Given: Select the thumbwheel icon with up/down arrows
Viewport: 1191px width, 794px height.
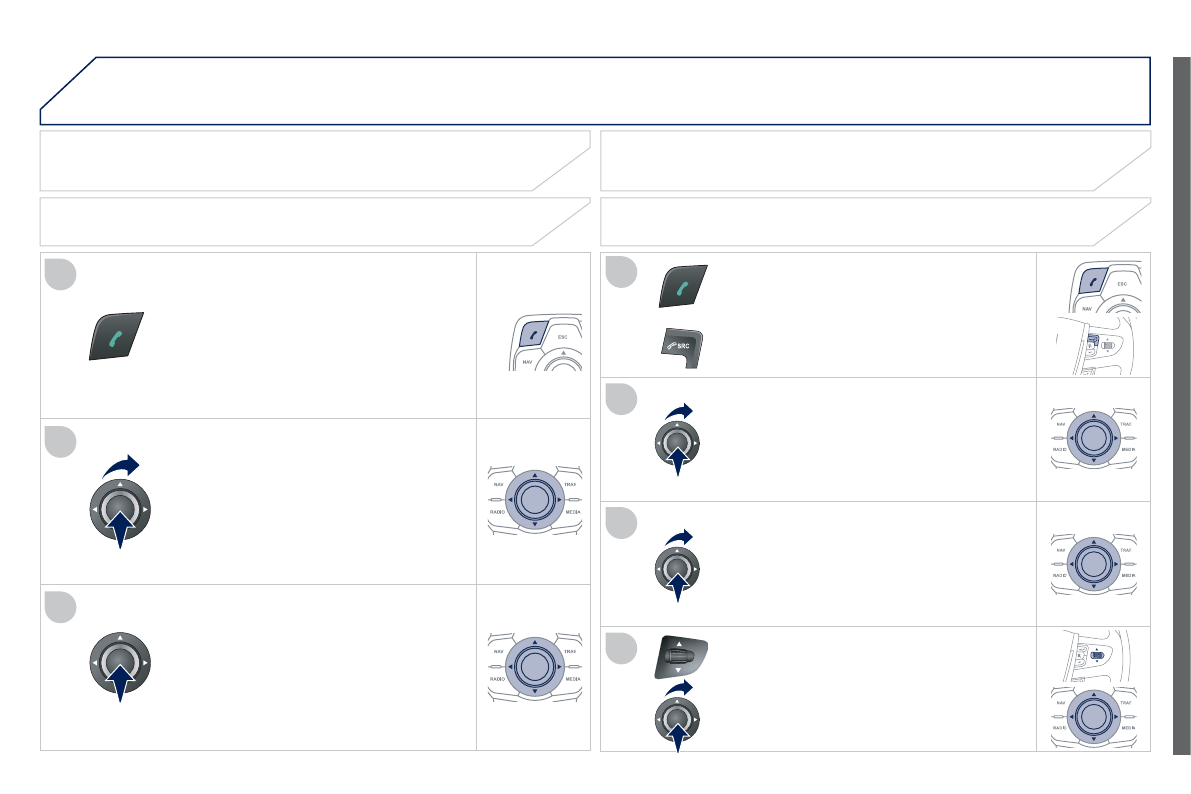Looking at the screenshot, I should tap(681, 657).
